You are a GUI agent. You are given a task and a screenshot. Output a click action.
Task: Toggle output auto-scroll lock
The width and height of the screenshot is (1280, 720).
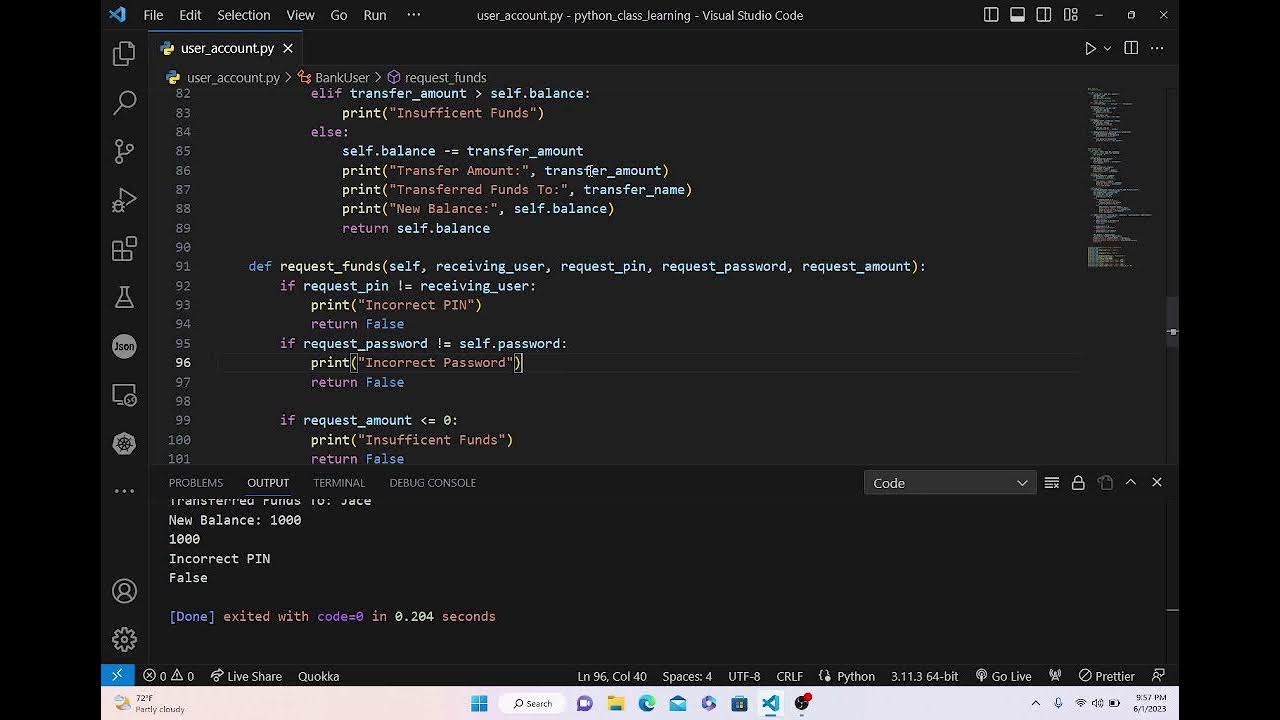[x=1078, y=483]
